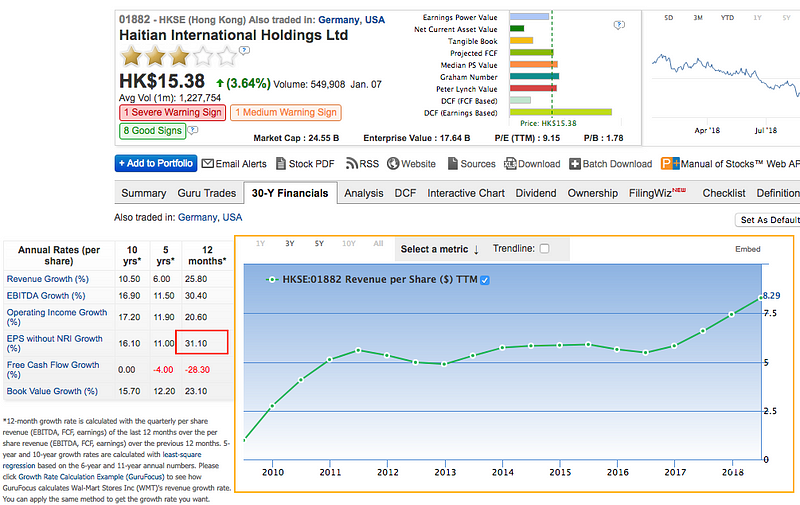
Task: Click the price line thumbnail chart
Action: click(726, 77)
